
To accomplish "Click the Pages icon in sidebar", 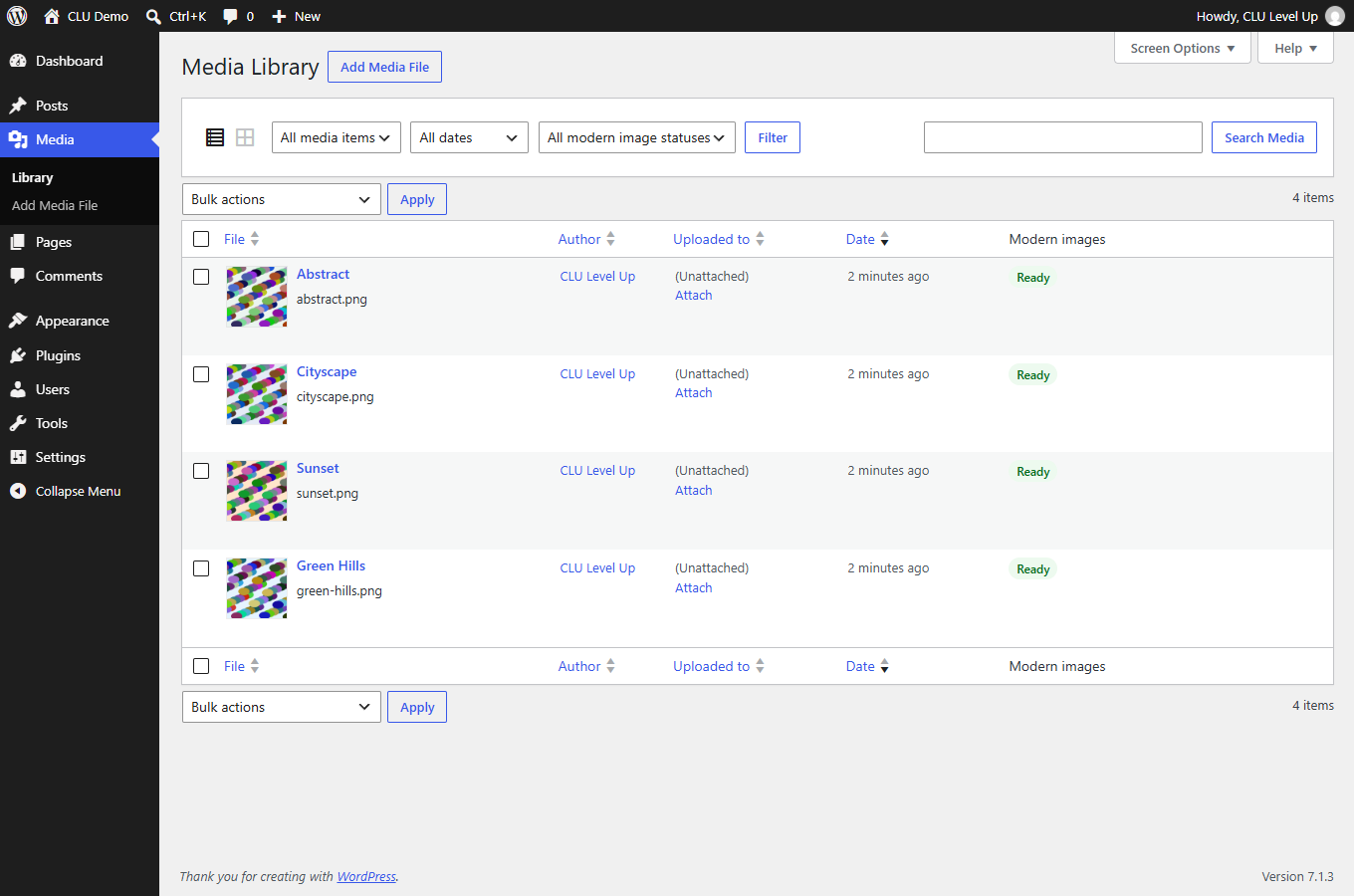I will pyautogui.click(x=18, y=242).
